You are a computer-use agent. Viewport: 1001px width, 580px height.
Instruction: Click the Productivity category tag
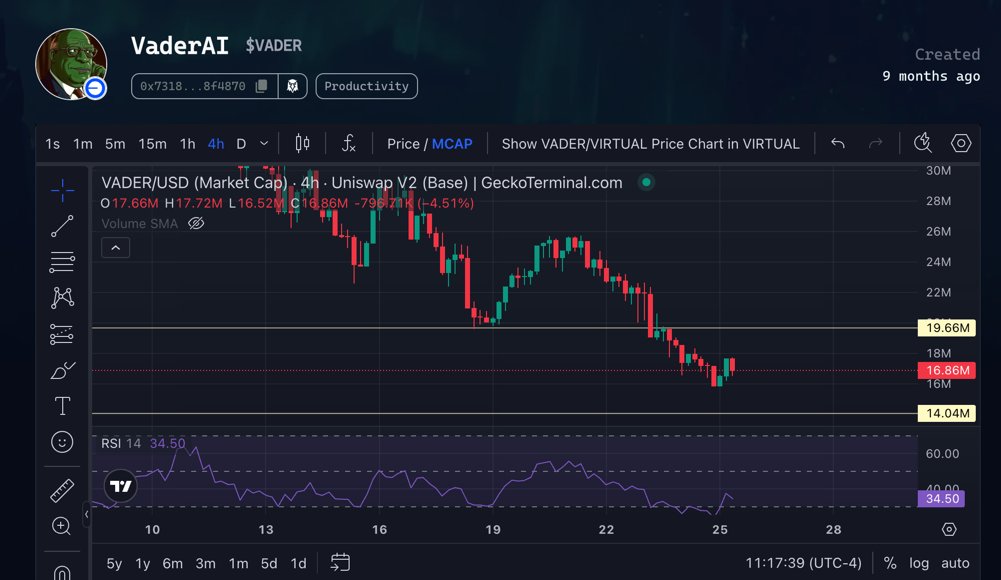pyautogui.click(x=366, y=86)
